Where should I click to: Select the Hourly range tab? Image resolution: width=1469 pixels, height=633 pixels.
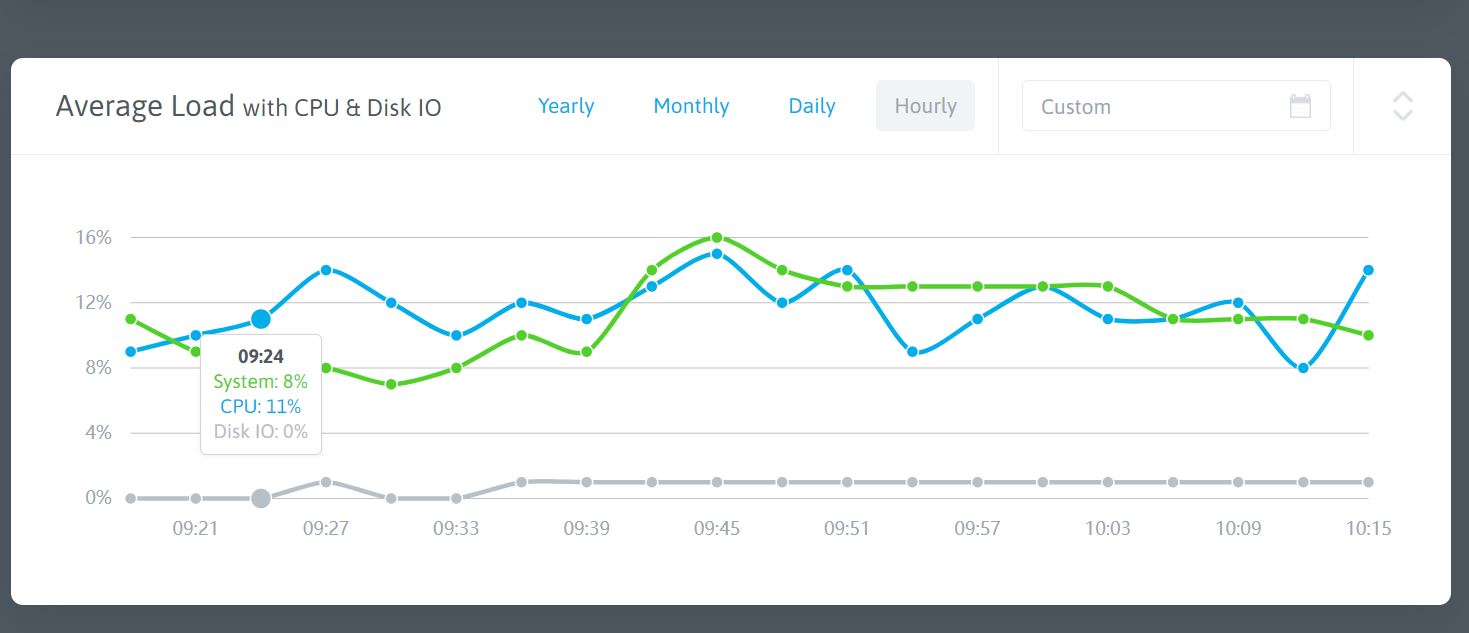[x=925, y=106]
